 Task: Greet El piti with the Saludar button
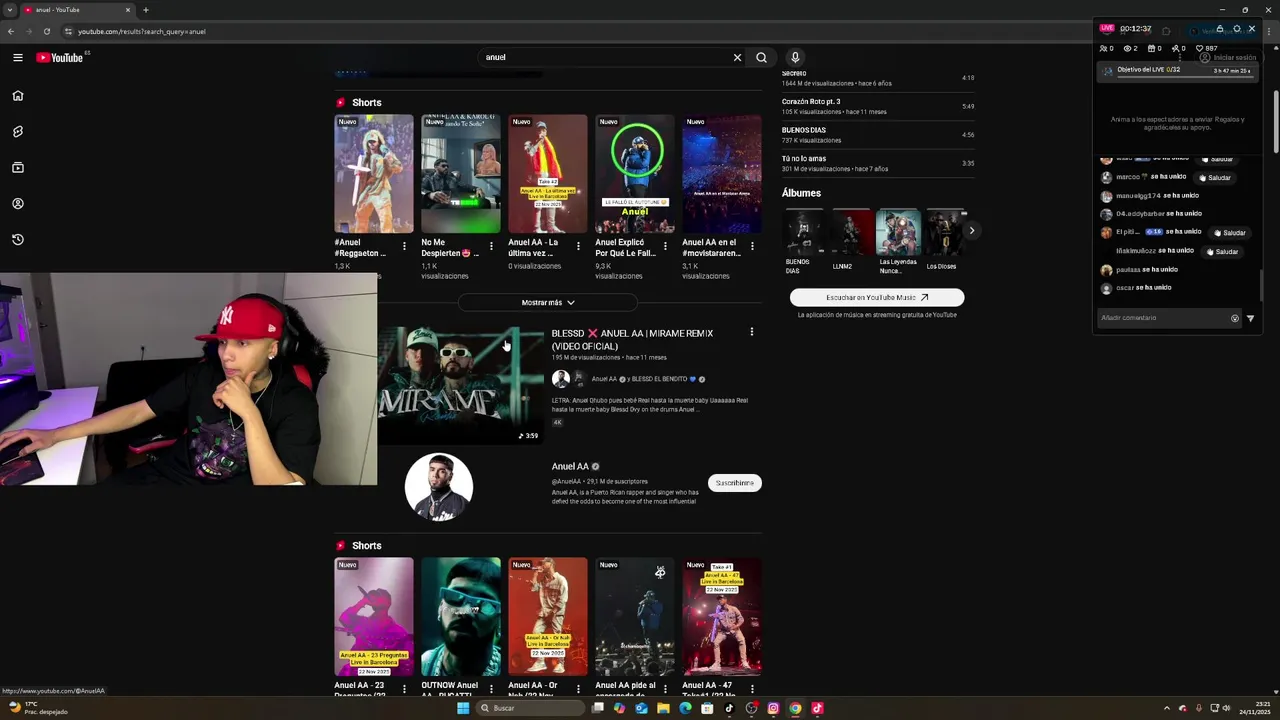[1231, 233]
